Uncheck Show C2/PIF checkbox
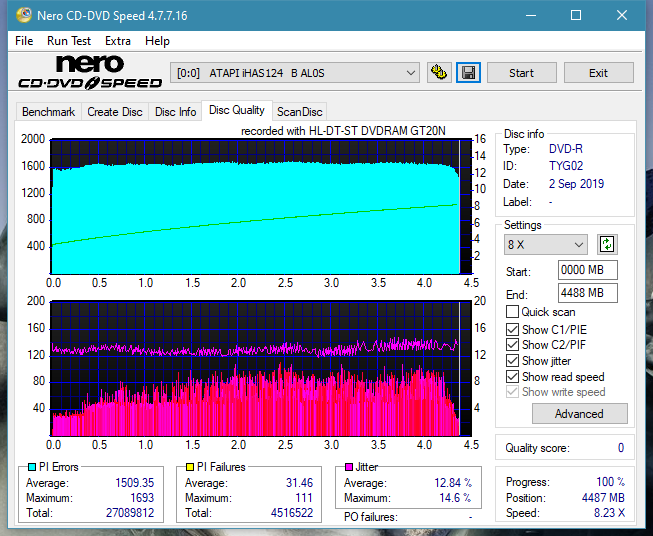The image size is (653, 536). coord(512,345)
